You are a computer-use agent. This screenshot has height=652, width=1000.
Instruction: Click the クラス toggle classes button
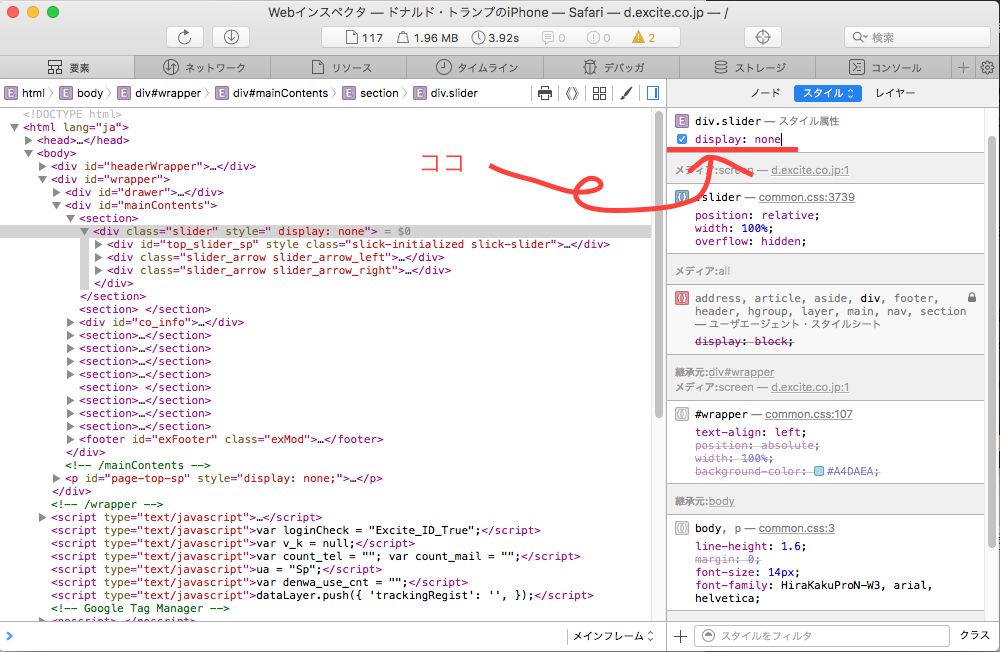[x=974, y=635]
